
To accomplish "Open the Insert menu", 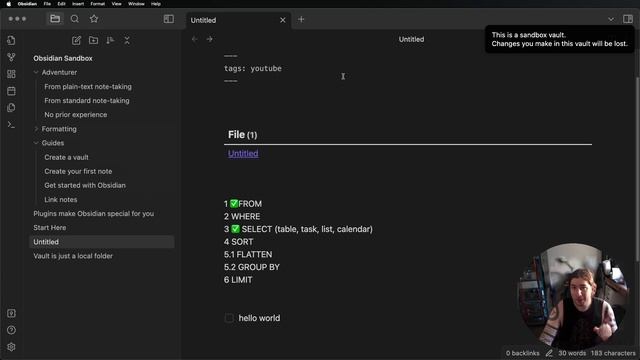I will 78,4.
